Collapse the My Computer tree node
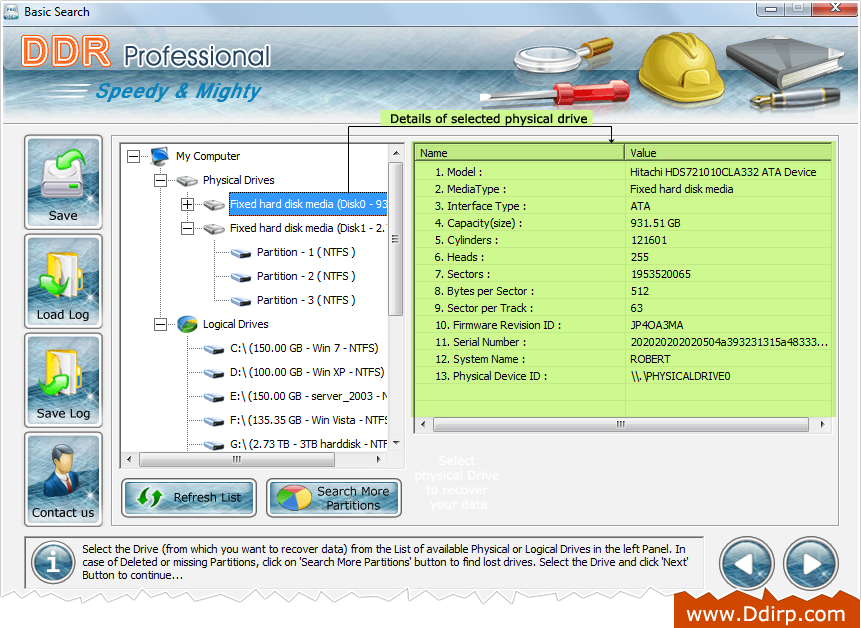 [133, 156]
